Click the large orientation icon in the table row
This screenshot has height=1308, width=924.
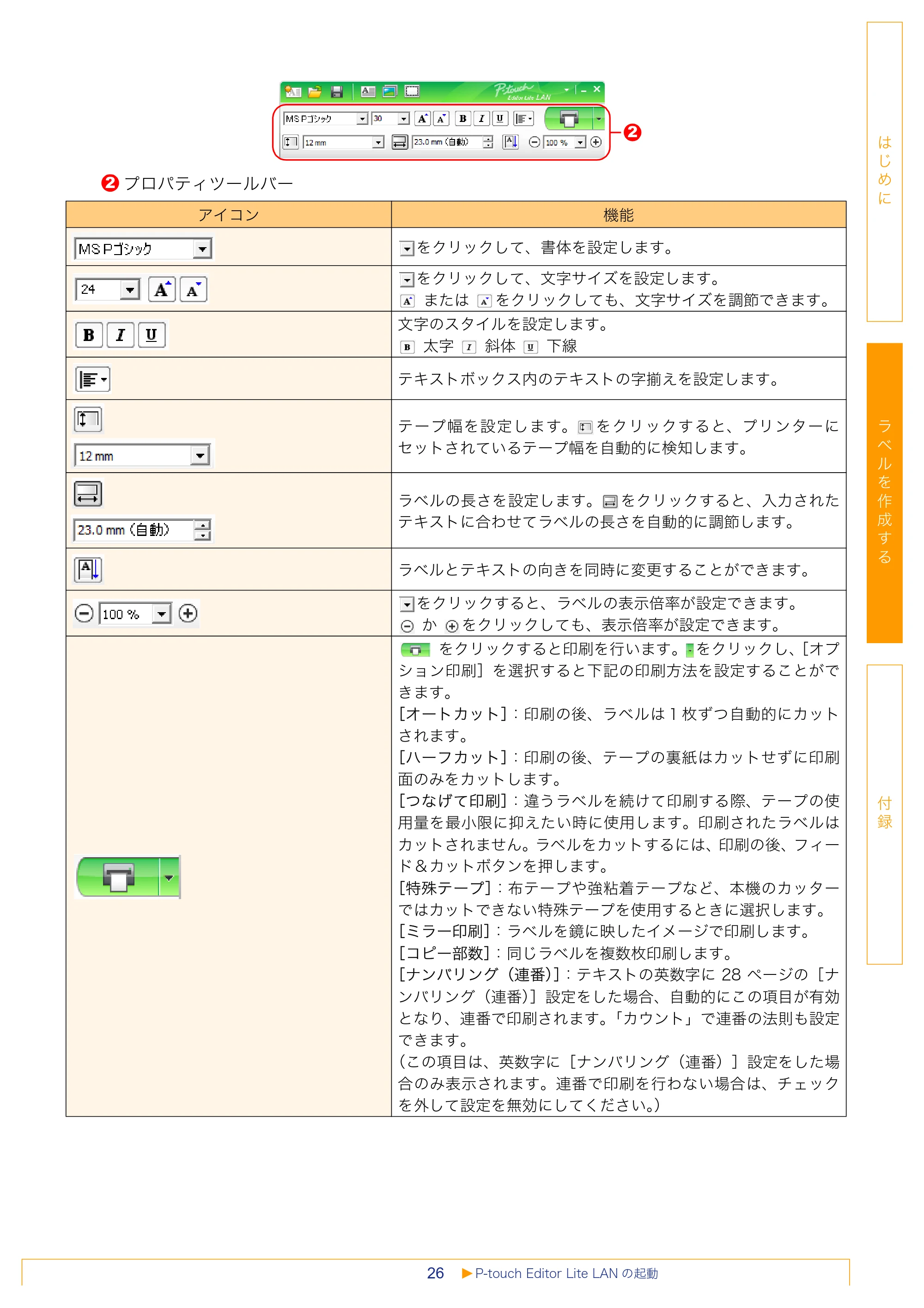[88, 570]
